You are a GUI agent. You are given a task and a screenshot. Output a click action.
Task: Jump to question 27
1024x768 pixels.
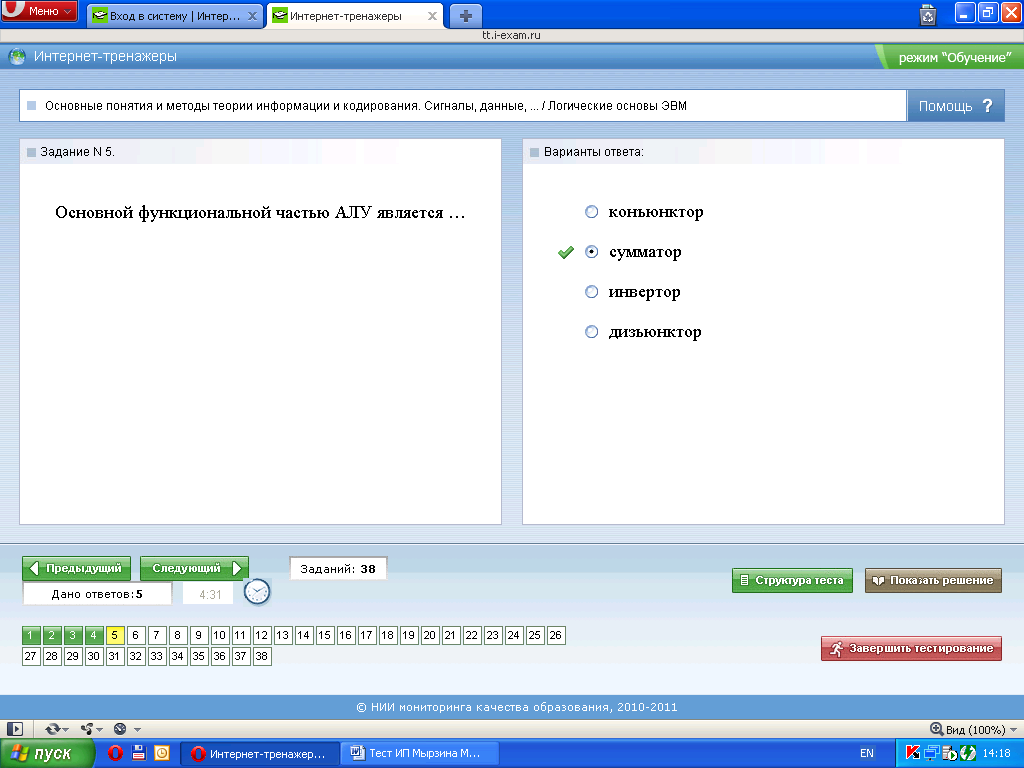[x=30, y=656]
